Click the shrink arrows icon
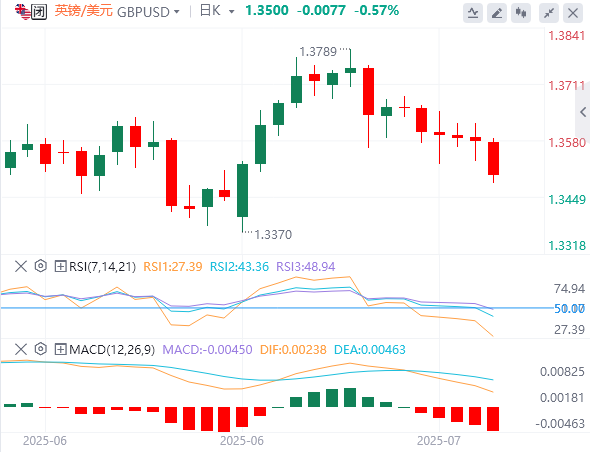Screen dimensions: 590x452 (549, 13)
